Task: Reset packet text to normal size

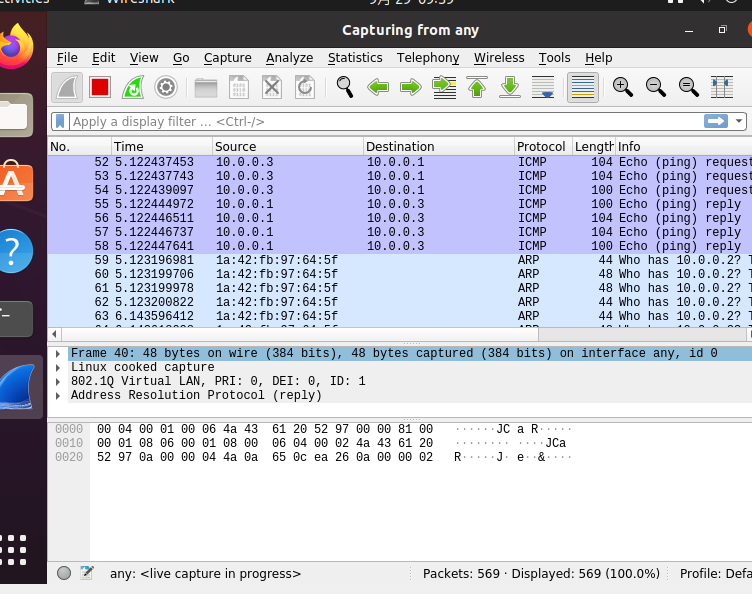Action: pos(689,87)
